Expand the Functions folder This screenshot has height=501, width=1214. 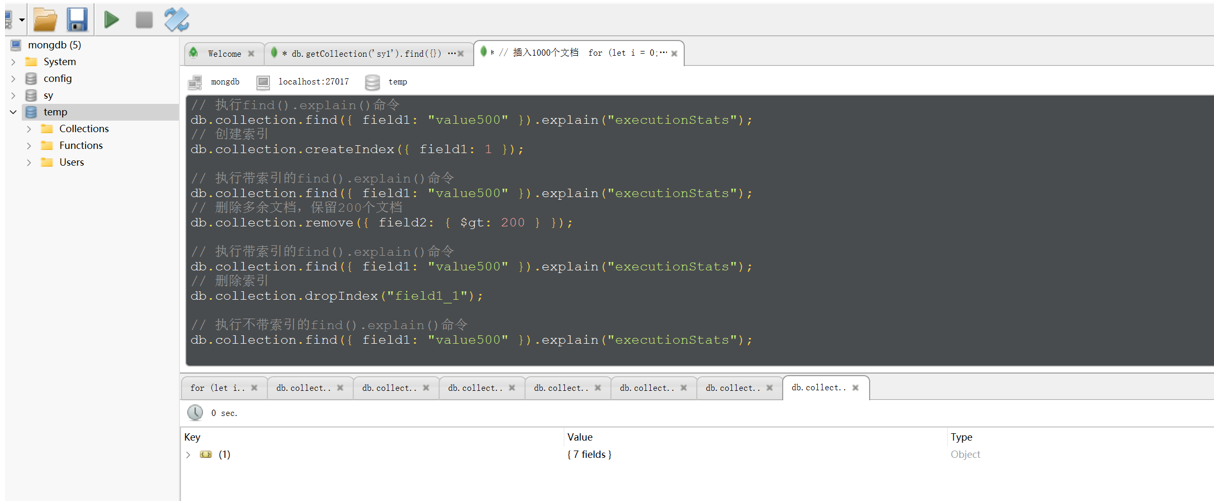29,145
